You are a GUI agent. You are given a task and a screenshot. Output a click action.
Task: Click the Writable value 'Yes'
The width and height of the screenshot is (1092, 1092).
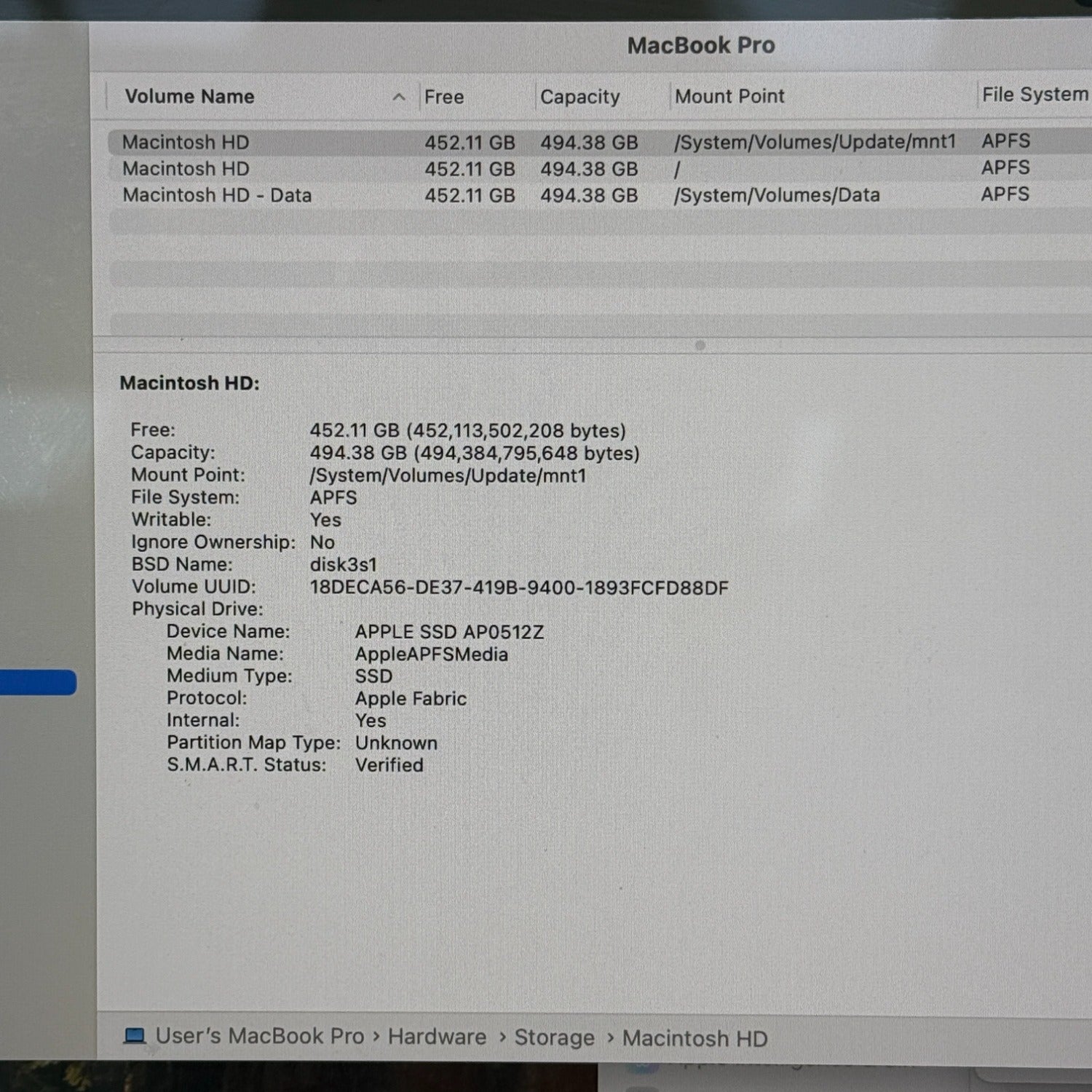325,521
